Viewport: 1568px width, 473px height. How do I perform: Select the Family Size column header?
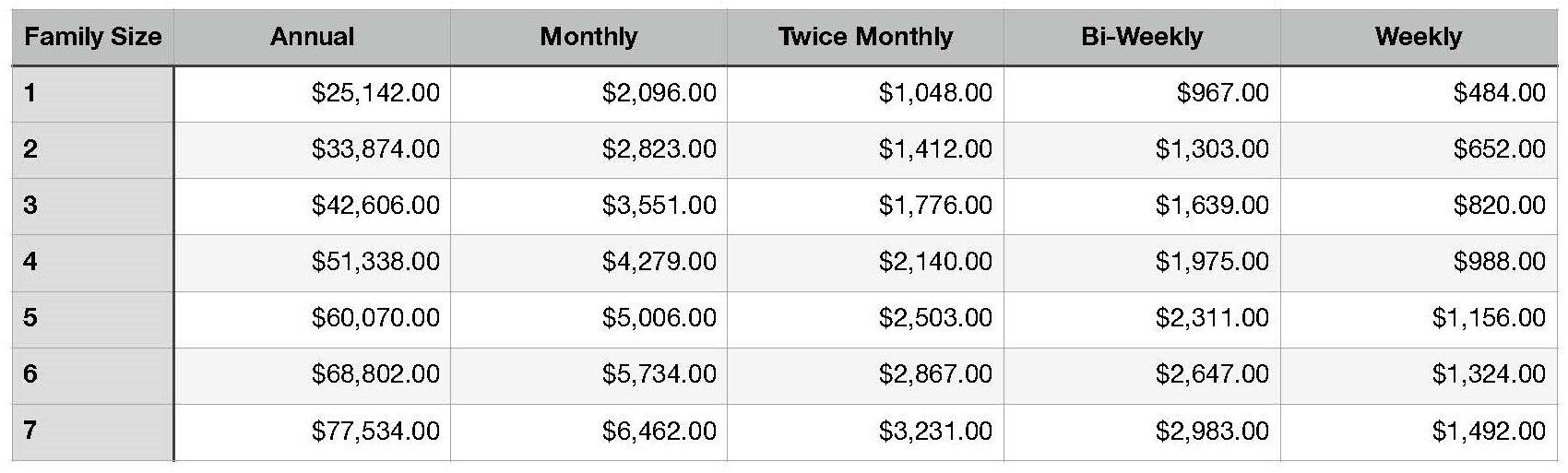(92, 37)
